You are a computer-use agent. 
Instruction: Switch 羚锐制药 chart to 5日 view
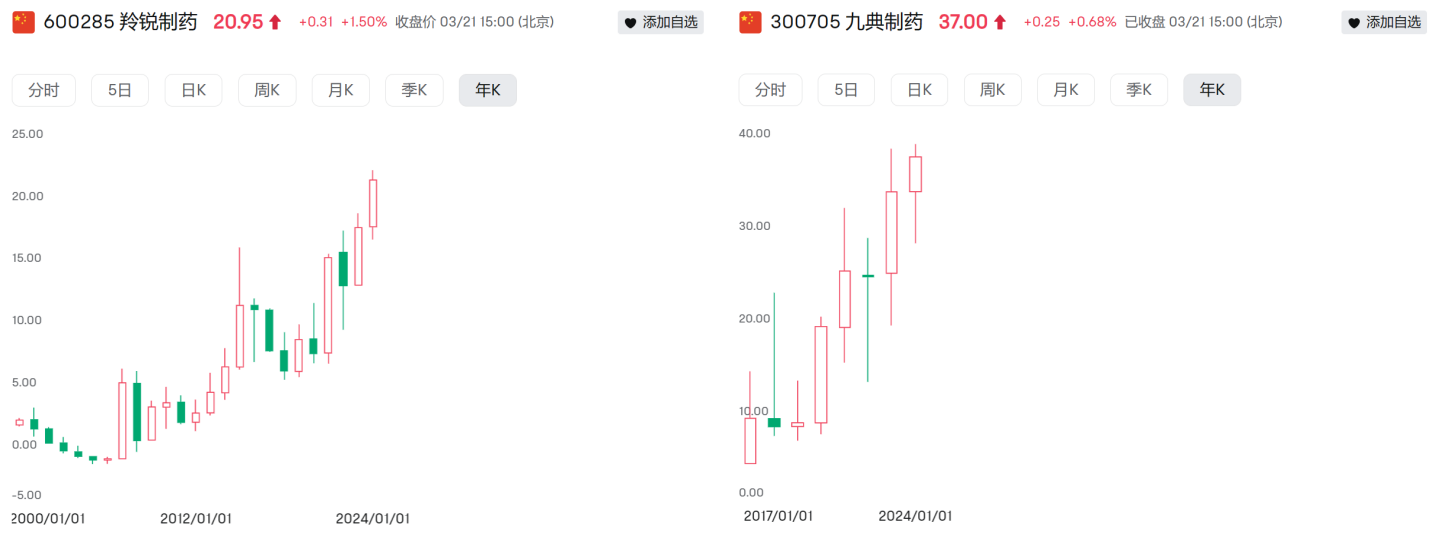pos(120,90)
